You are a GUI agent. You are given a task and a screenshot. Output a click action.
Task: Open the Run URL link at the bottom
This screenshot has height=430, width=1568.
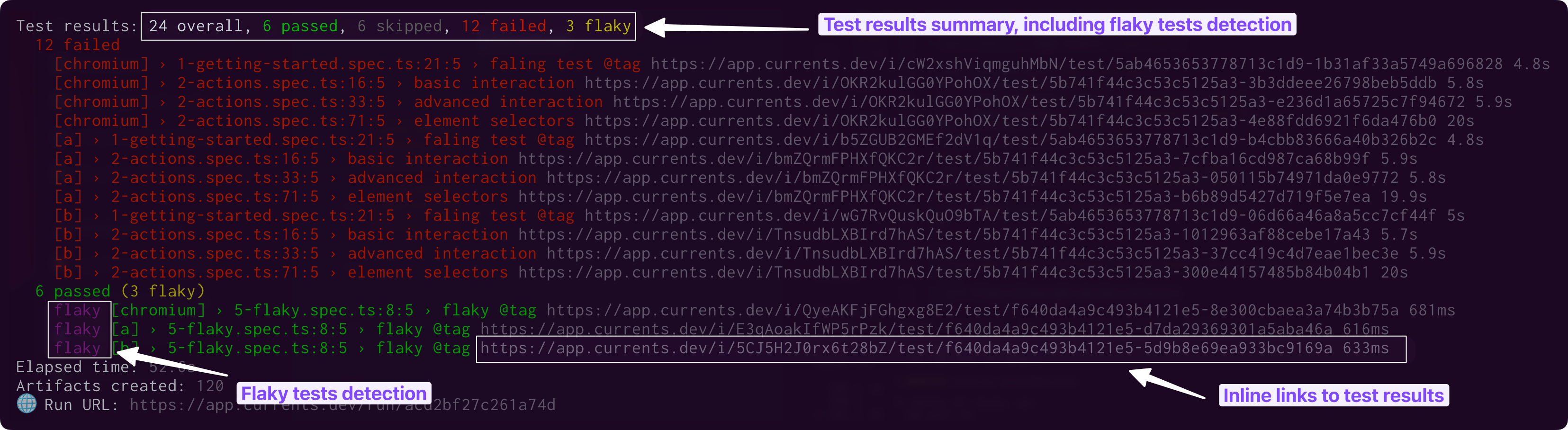[x=342, y=405]
